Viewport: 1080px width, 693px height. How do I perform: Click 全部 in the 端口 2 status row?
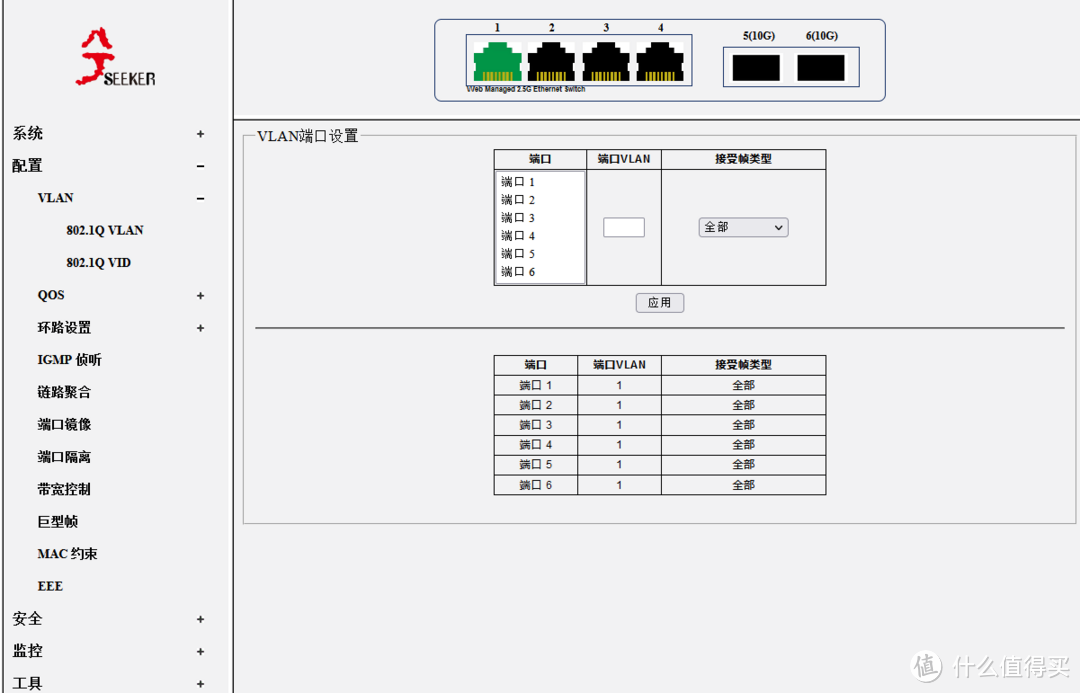tap(743, 405)
